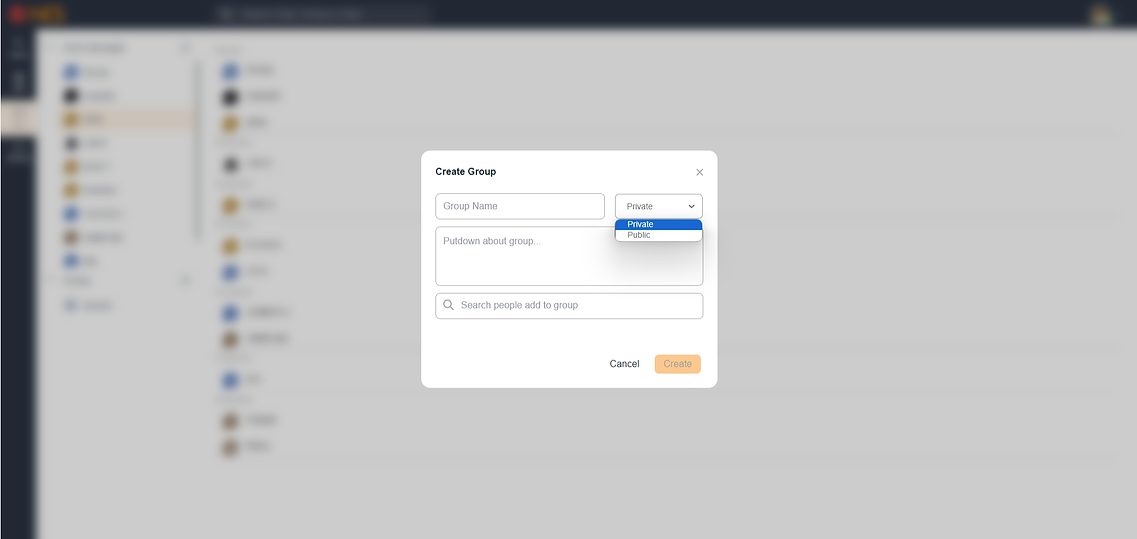Select the Private option in dropdown list
The image size is (1137, 539).
click(x=658, y=224)
